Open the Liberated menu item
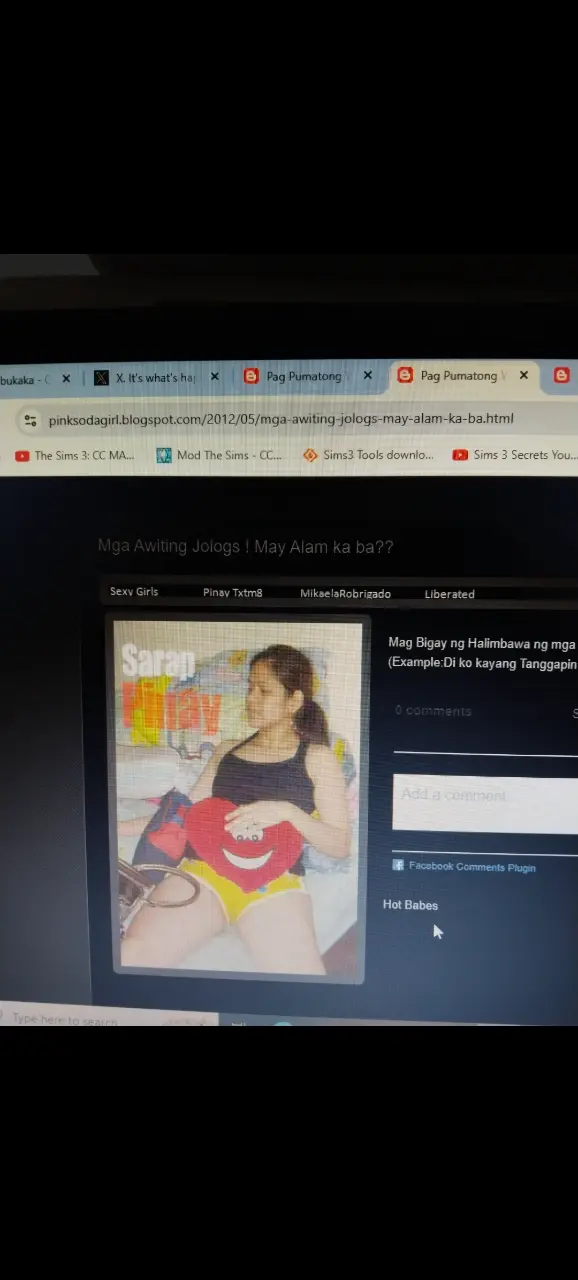Image resolution: width=578 pixels, height=1280 pixels. pos(449,594)
